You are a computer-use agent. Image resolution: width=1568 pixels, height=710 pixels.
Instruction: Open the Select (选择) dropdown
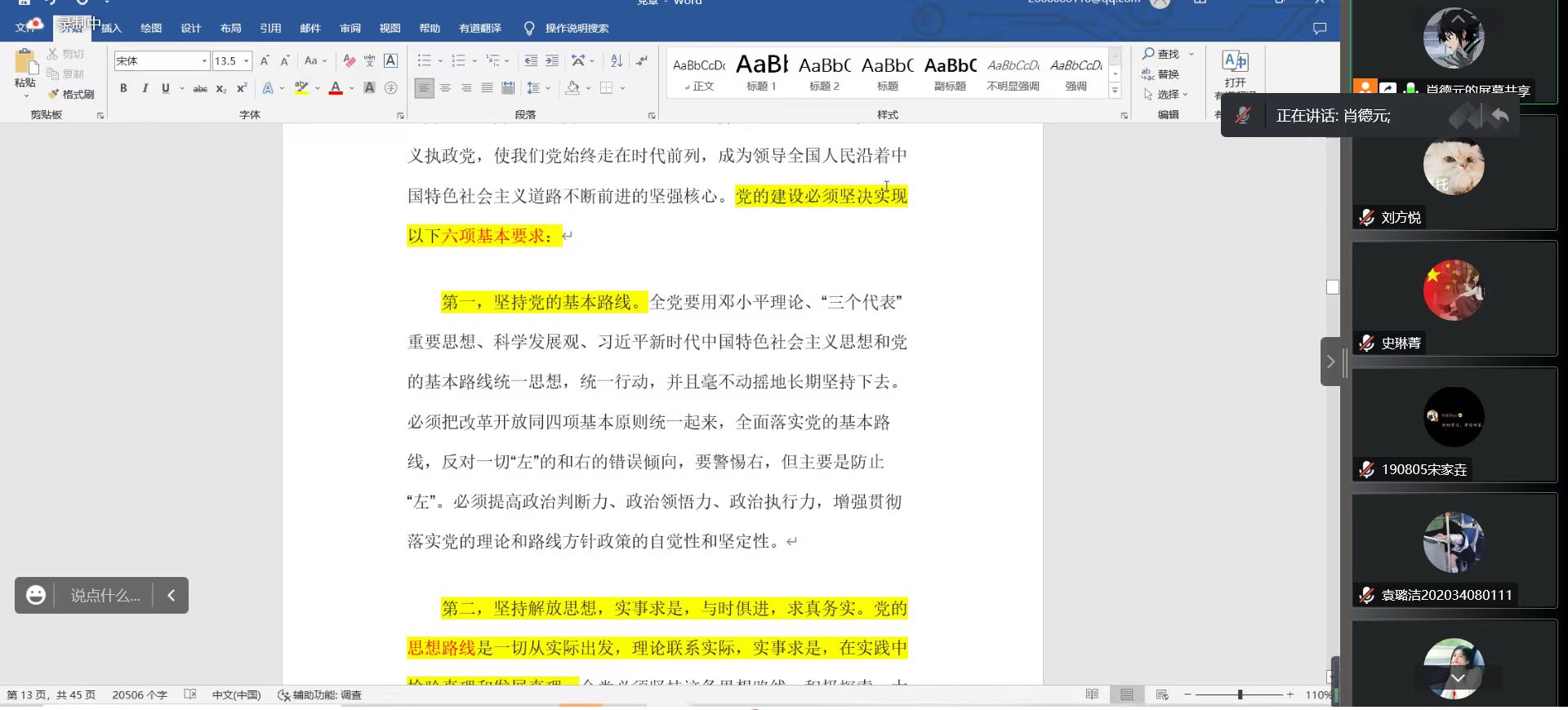pos(1165,95)
